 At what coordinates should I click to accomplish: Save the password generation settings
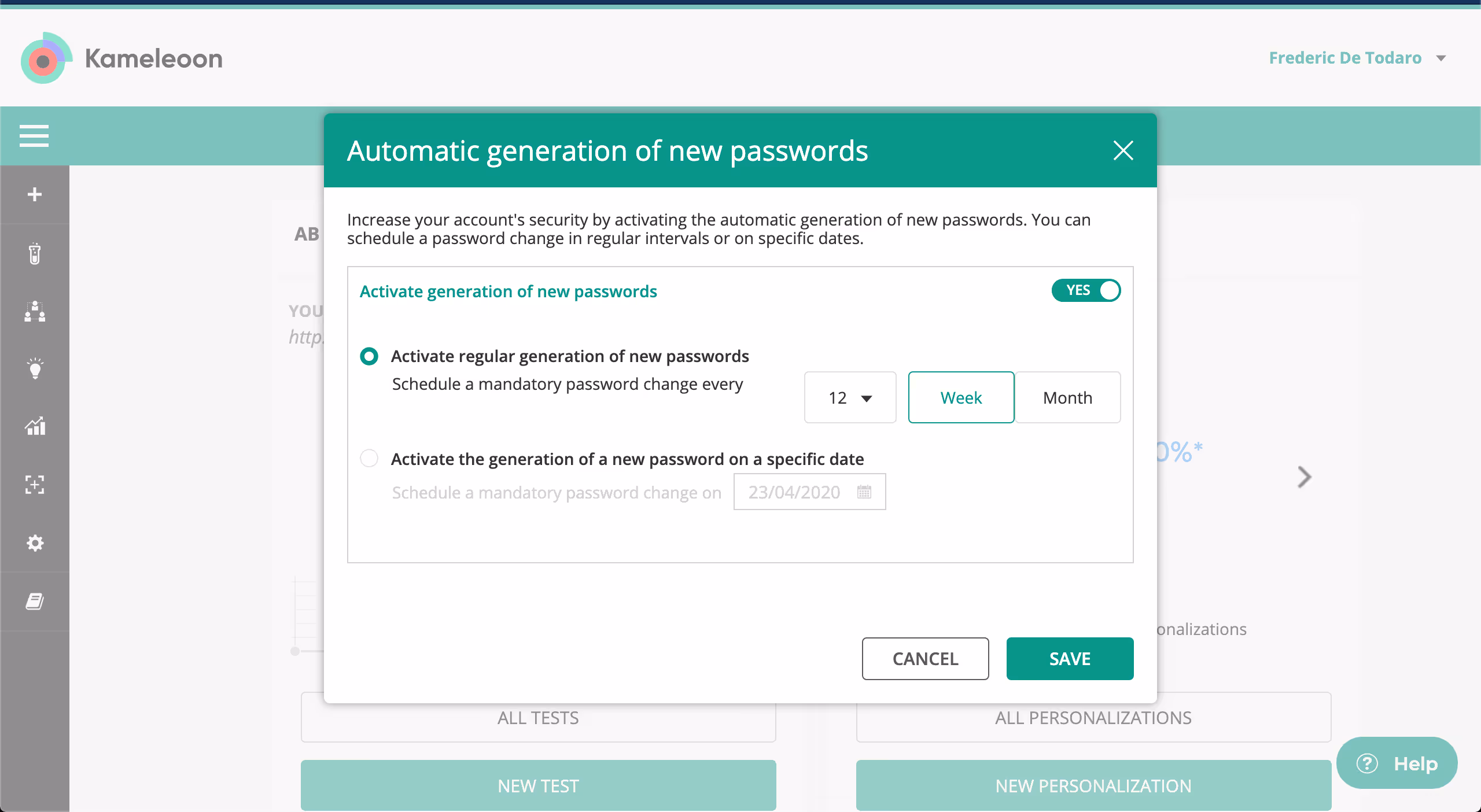pos(1070,658)
